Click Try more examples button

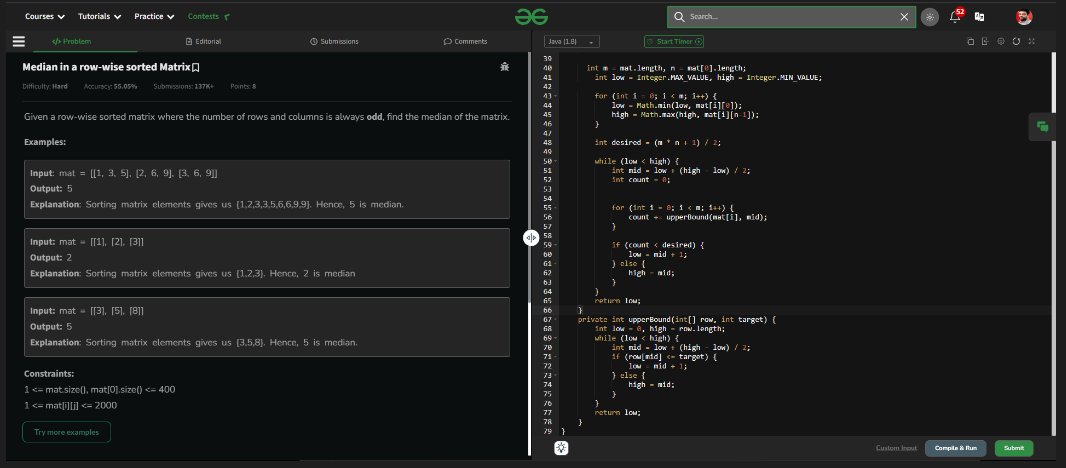click(x=67, y=432)
